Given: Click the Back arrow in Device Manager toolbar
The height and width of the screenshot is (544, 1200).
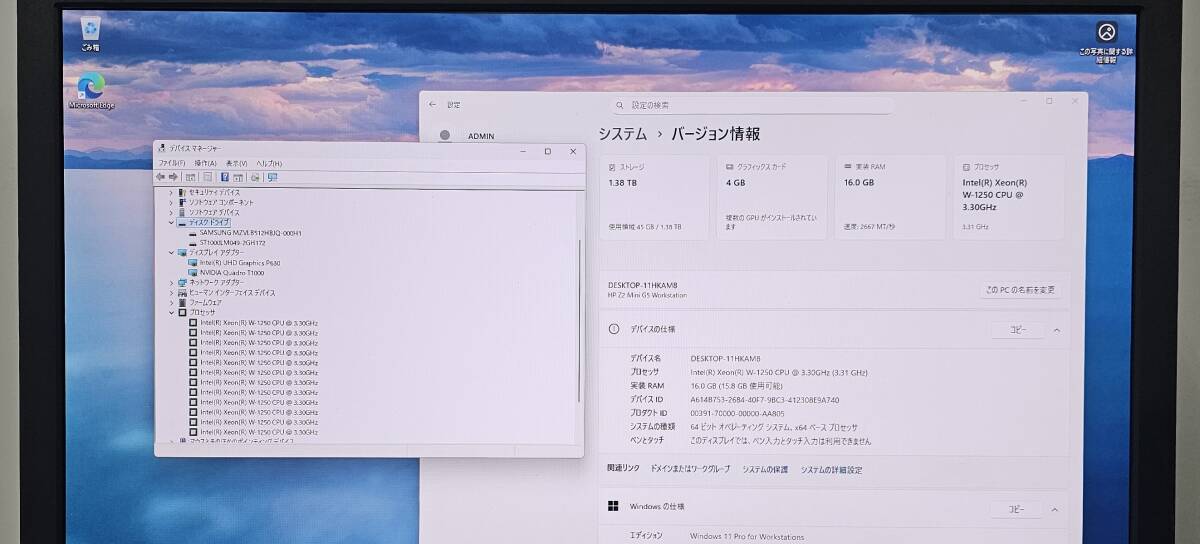Looking at the screenshot, I should point(162,177).
